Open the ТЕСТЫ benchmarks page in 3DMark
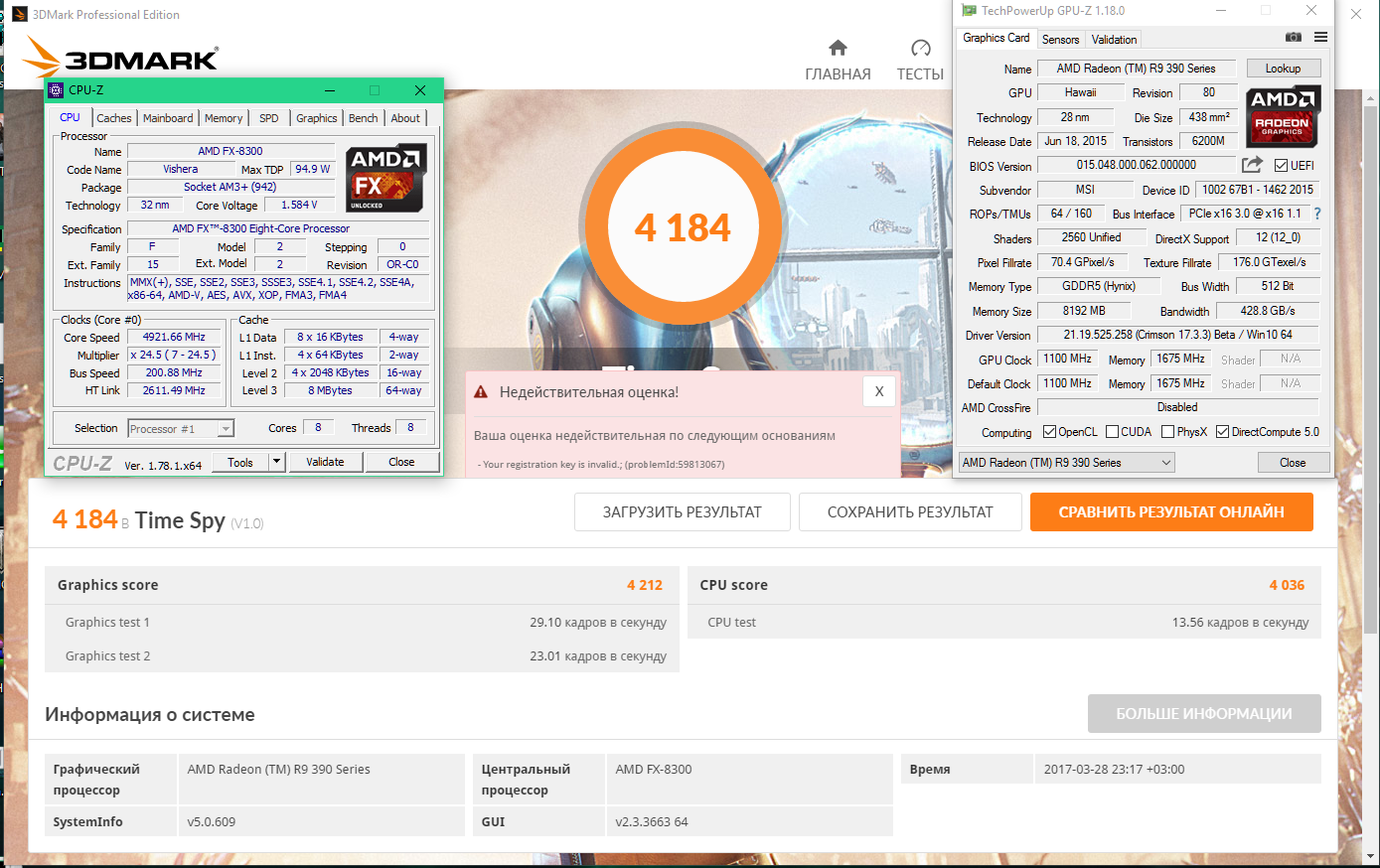Image resolution: width=1380 pixels, height=868 pixels. 920,61
